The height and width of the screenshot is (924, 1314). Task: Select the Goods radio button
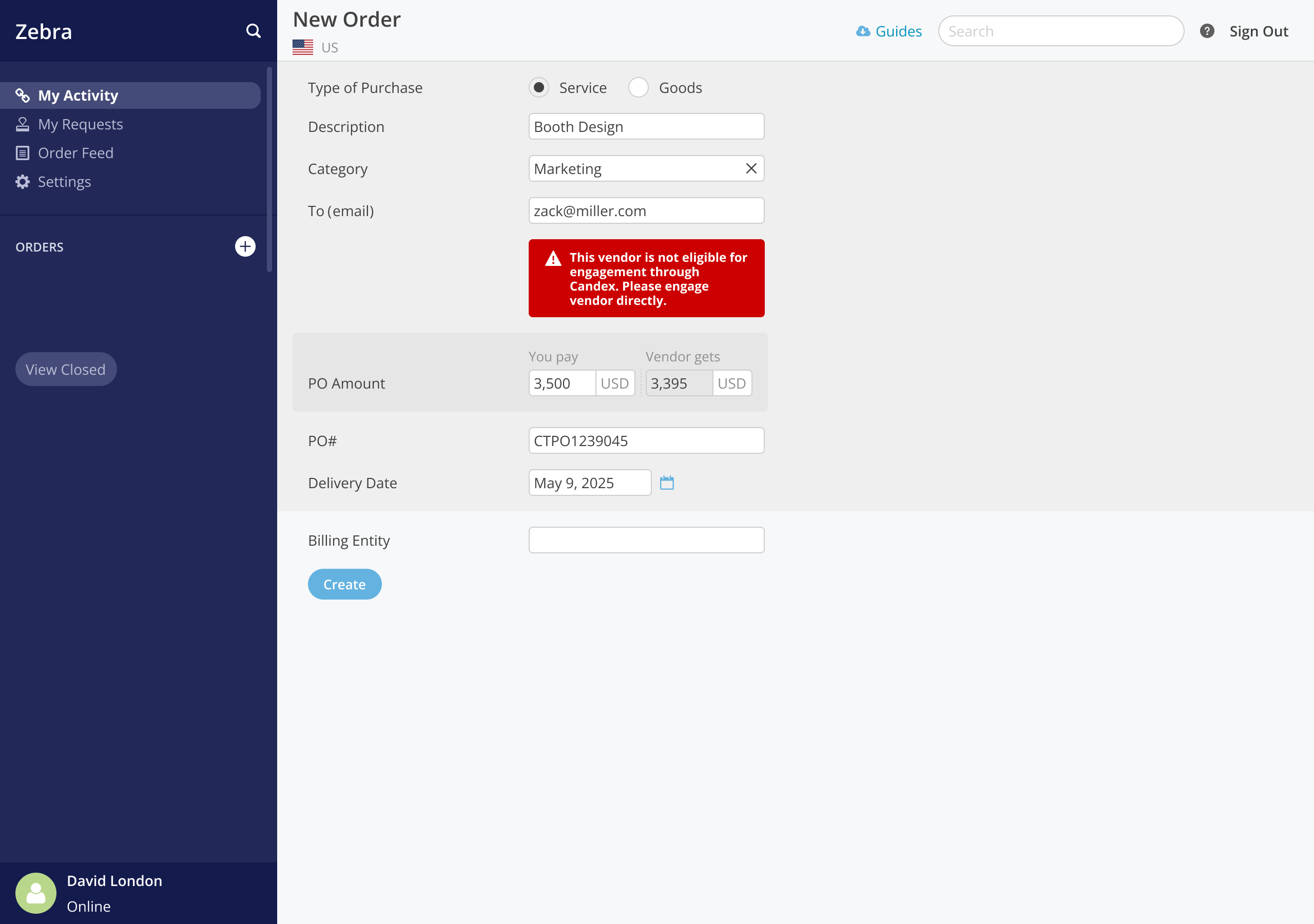638,88
